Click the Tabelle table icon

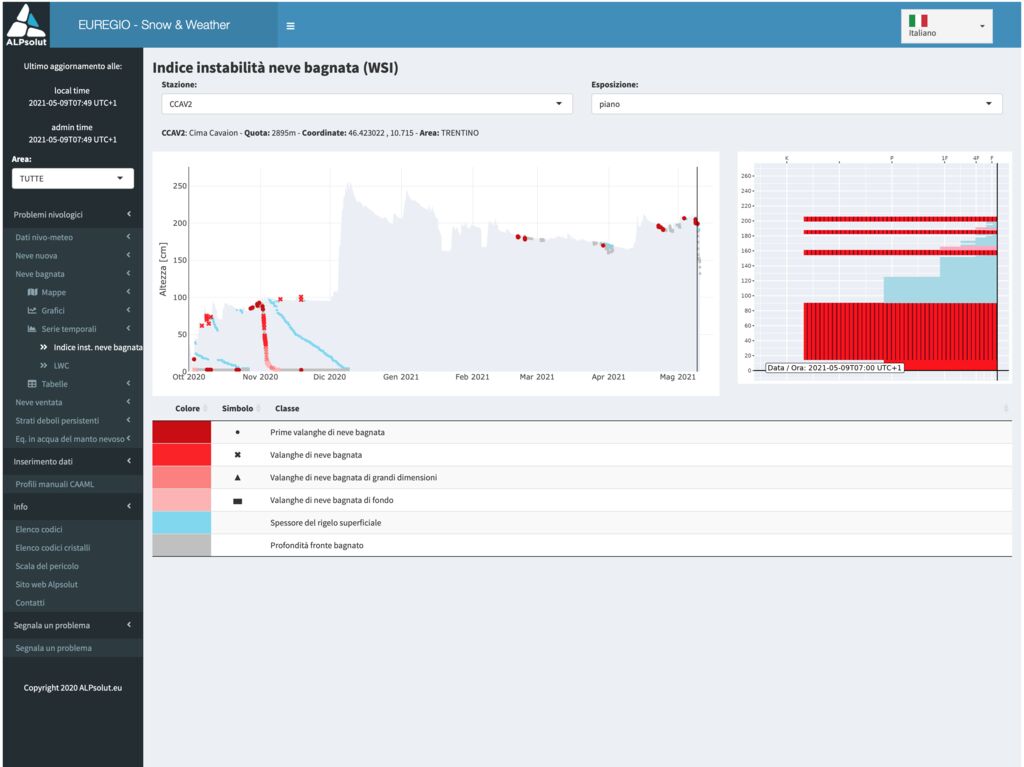coord(32,384)
